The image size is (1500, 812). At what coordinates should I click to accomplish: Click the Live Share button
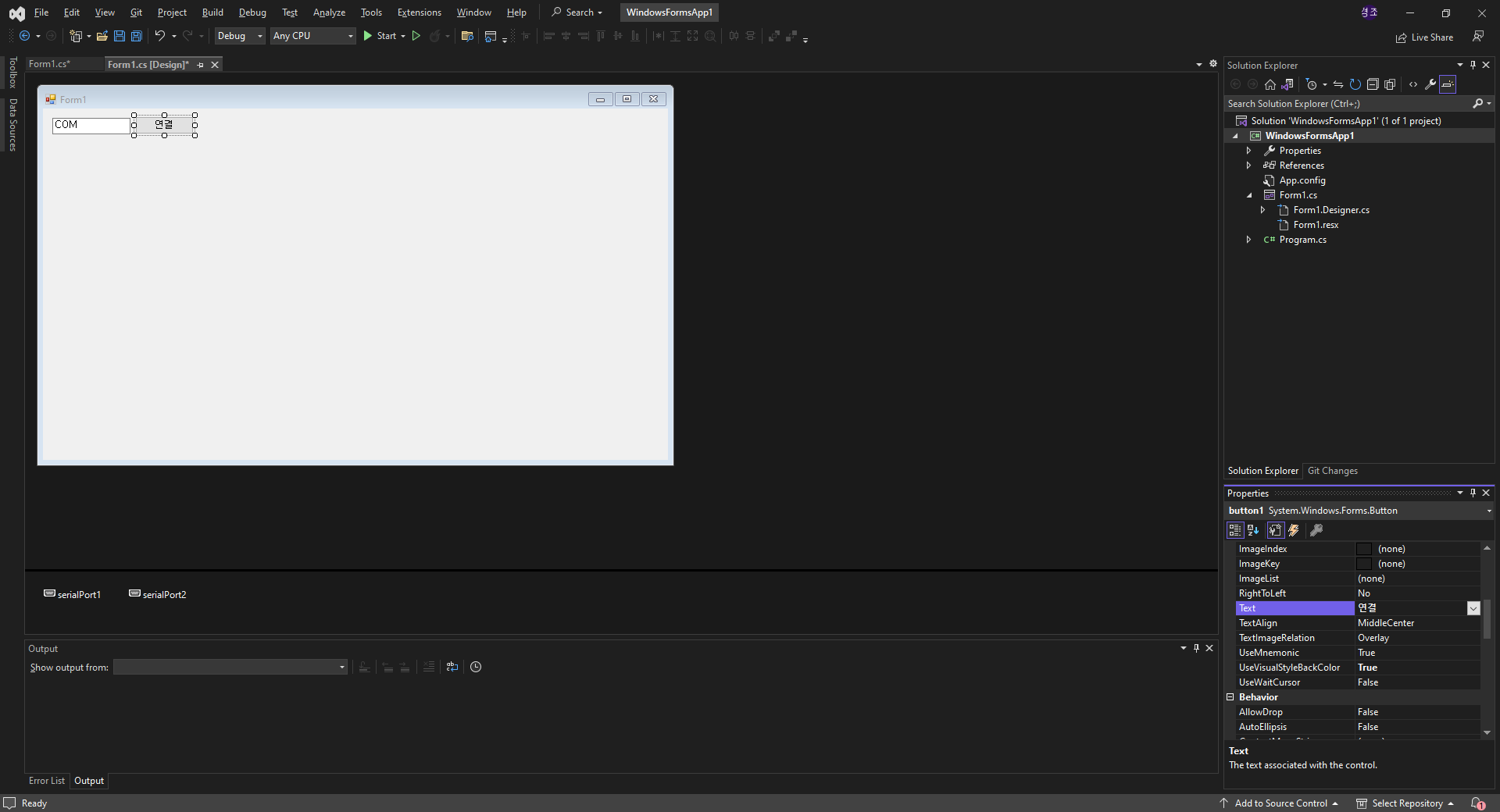[1424, 37]
